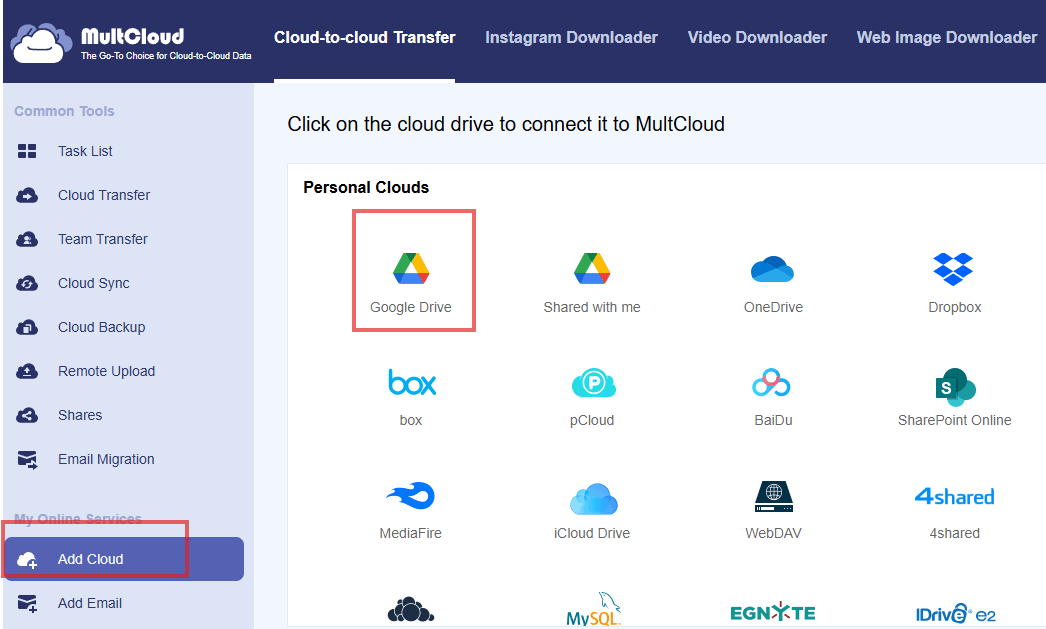This screenshot has height=629, width=1046.
Task: Click the Add Cloud sidebar button
Action: click(90, 559)
